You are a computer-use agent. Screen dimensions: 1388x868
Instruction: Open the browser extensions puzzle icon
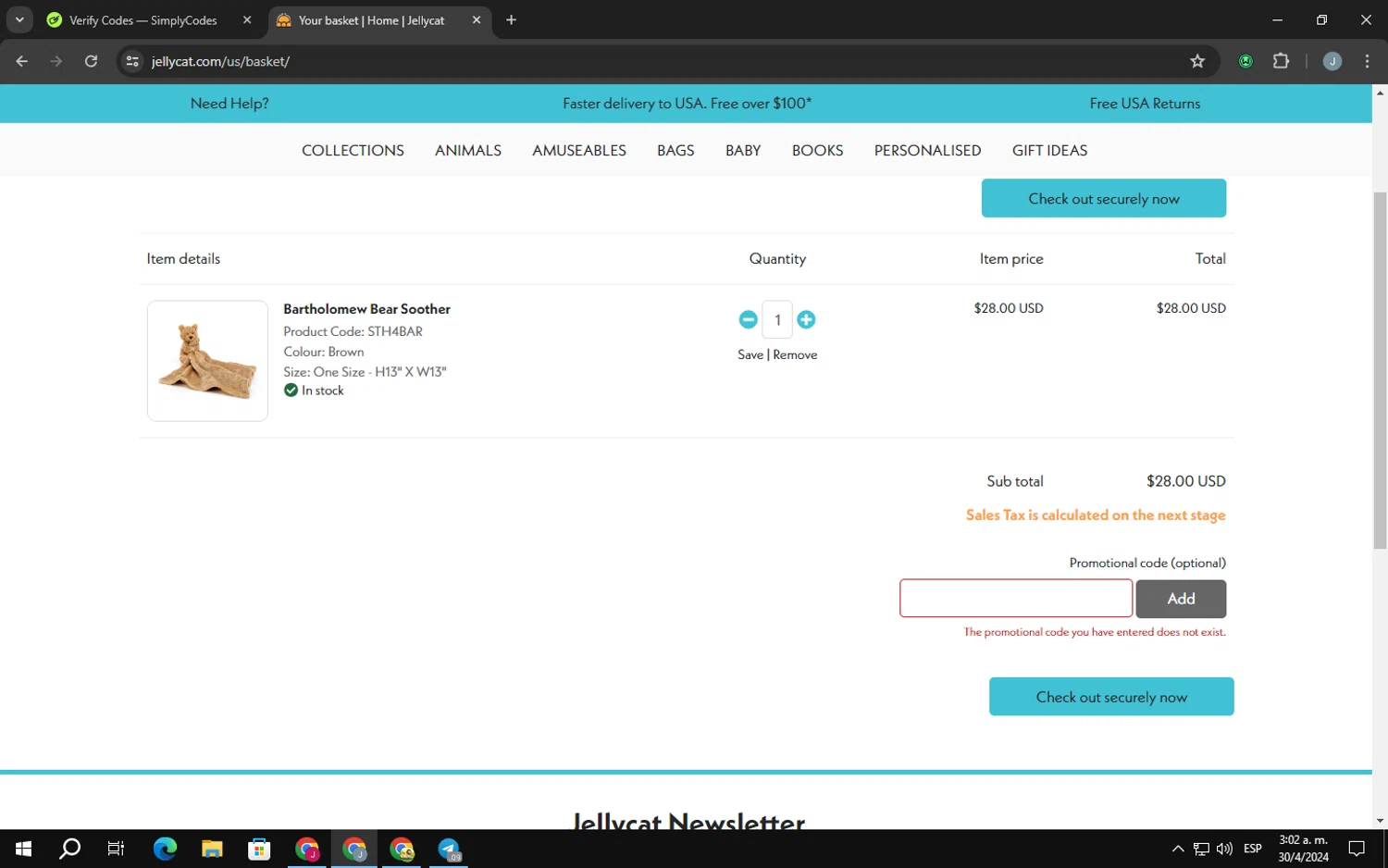pos(1281,61)
